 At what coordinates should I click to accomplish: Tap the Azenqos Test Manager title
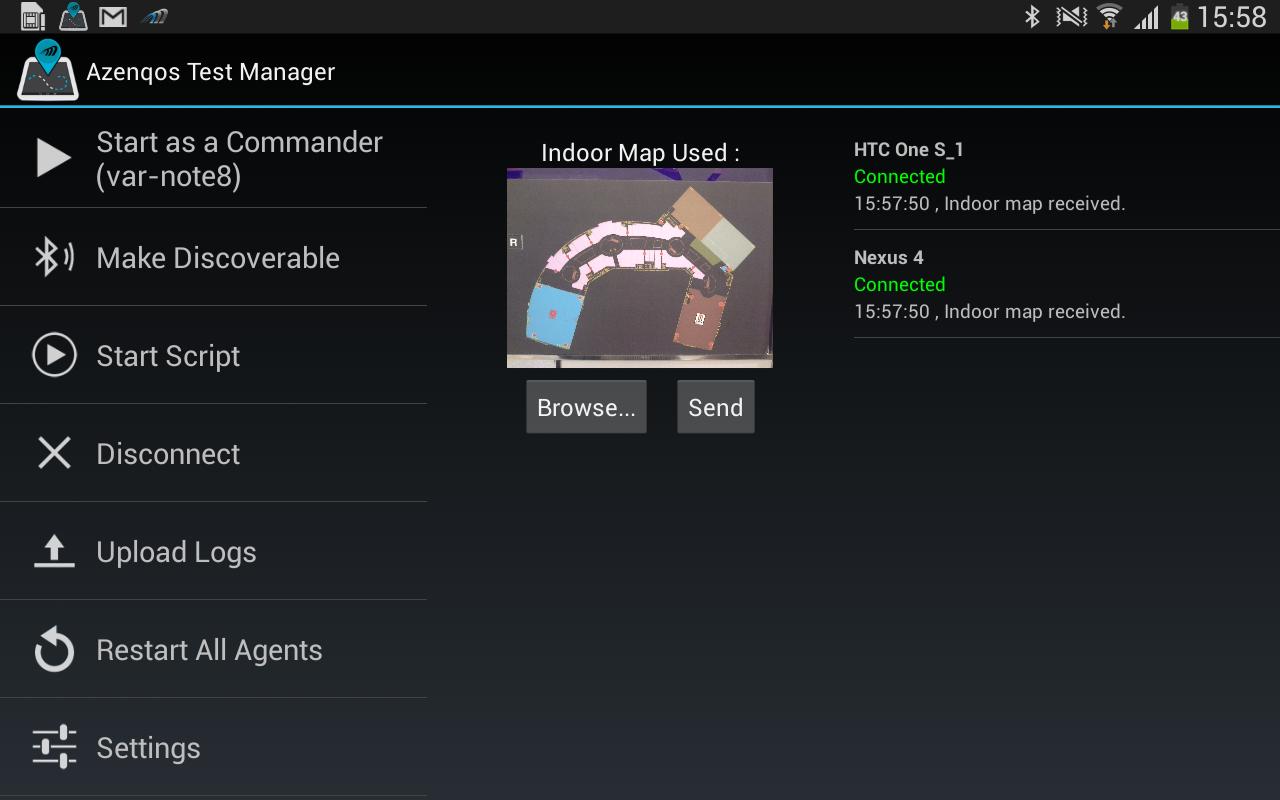point(210,72)
